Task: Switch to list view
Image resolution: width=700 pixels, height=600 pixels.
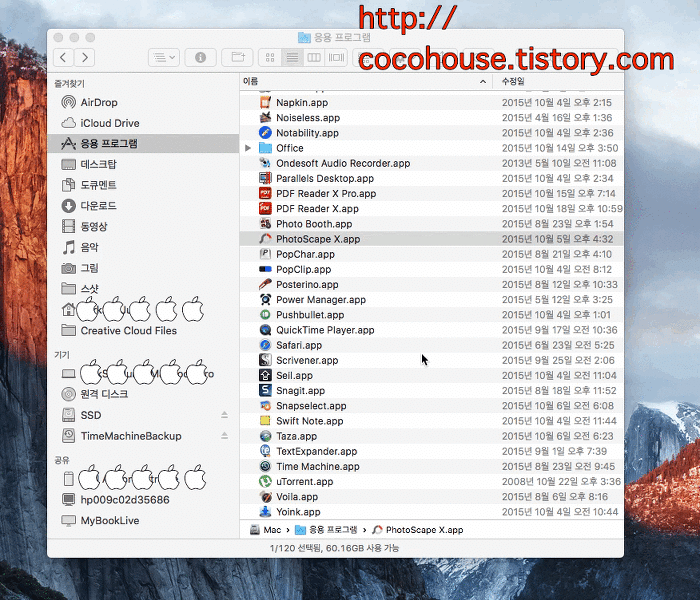Action: (292, 57)
